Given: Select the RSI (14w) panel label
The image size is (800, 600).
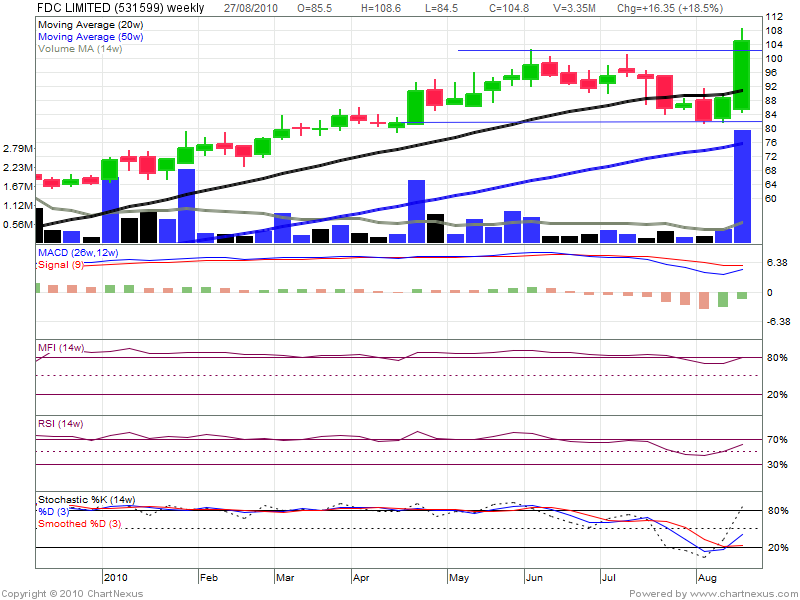Looking at the screenshot, I should point(59,425).
